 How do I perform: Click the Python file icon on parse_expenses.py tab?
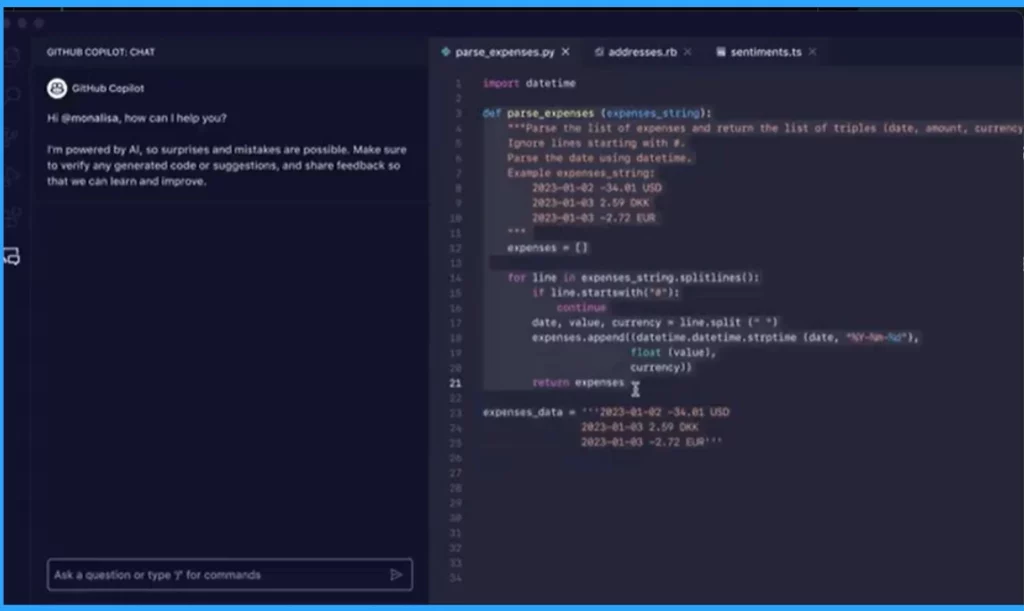pyautogui.click(x=445, y=52)
